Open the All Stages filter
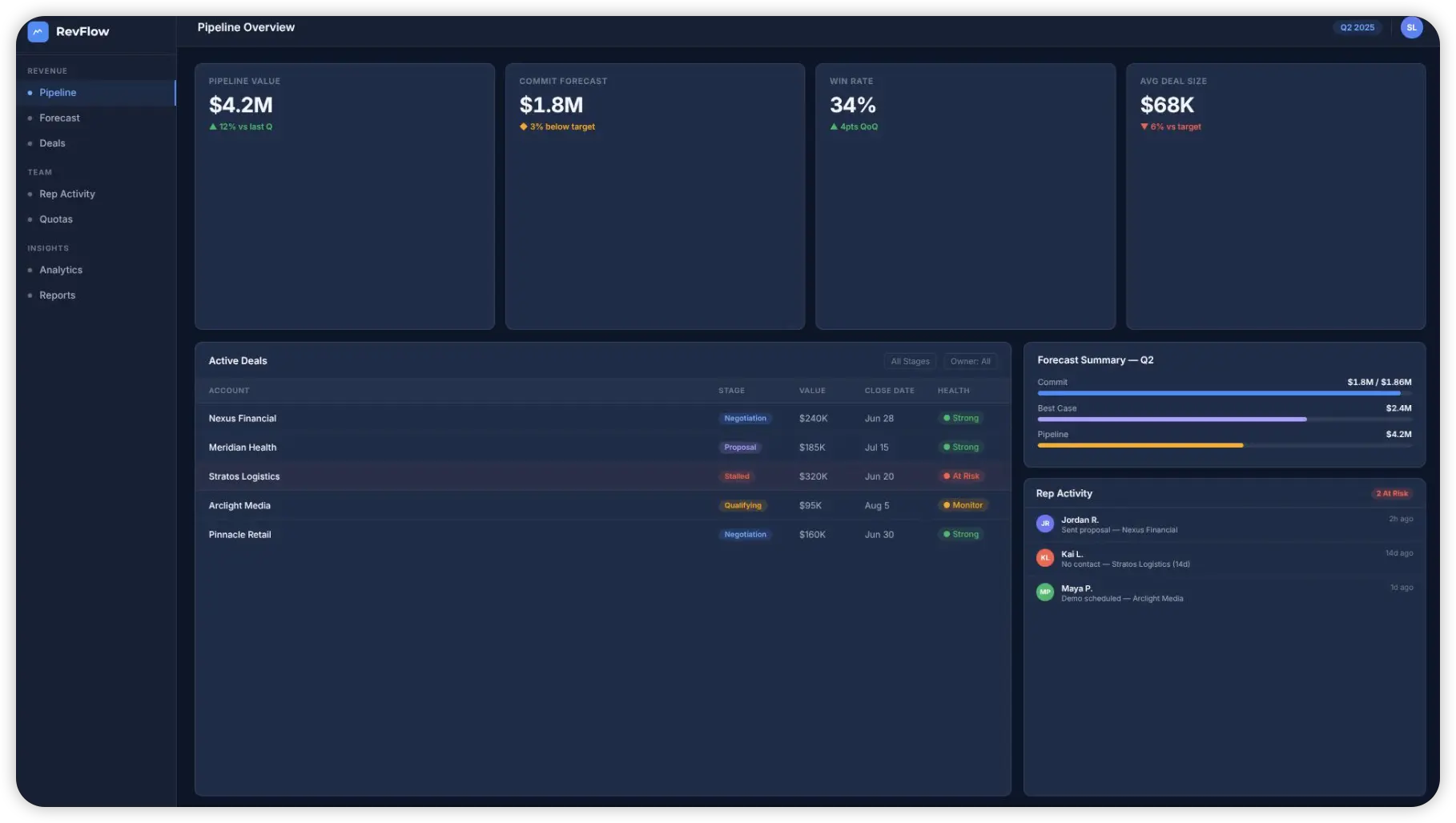1456x823 pixels. pos(910,361)
